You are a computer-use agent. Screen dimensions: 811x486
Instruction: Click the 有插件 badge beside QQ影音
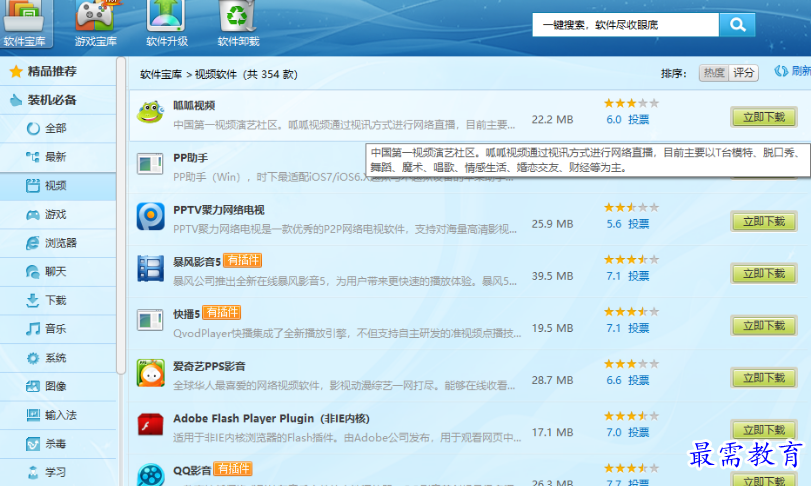pyautogui.click(x=233, y=468)
